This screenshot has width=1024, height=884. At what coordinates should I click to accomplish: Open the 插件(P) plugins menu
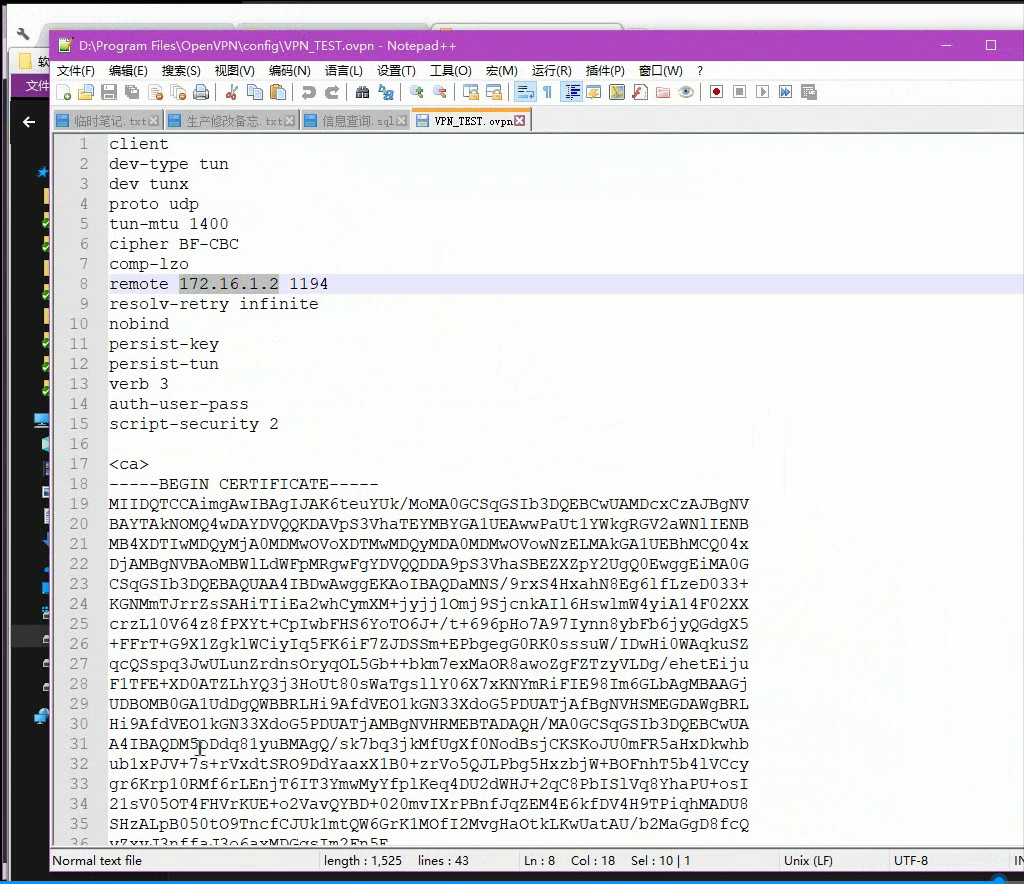click(605, 71)
